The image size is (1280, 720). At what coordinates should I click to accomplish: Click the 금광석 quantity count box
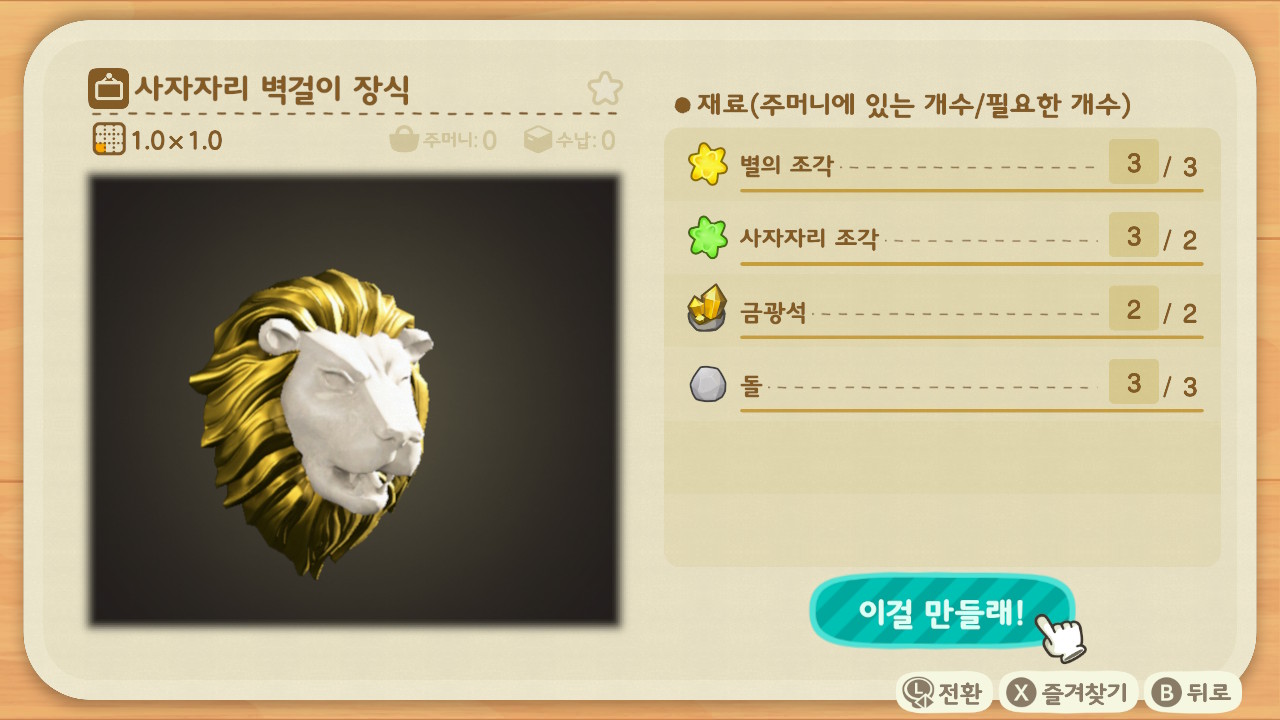point(1134,309)
